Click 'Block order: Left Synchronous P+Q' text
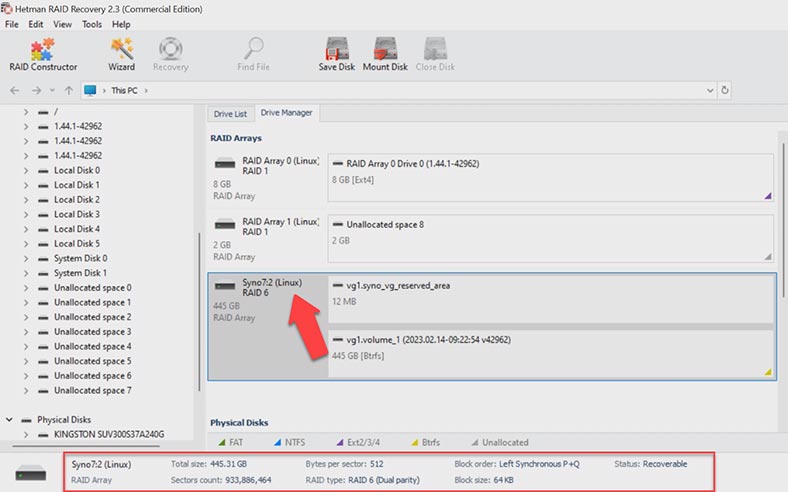The height and width of the screenshot is (492, 788). coord(517,464)
